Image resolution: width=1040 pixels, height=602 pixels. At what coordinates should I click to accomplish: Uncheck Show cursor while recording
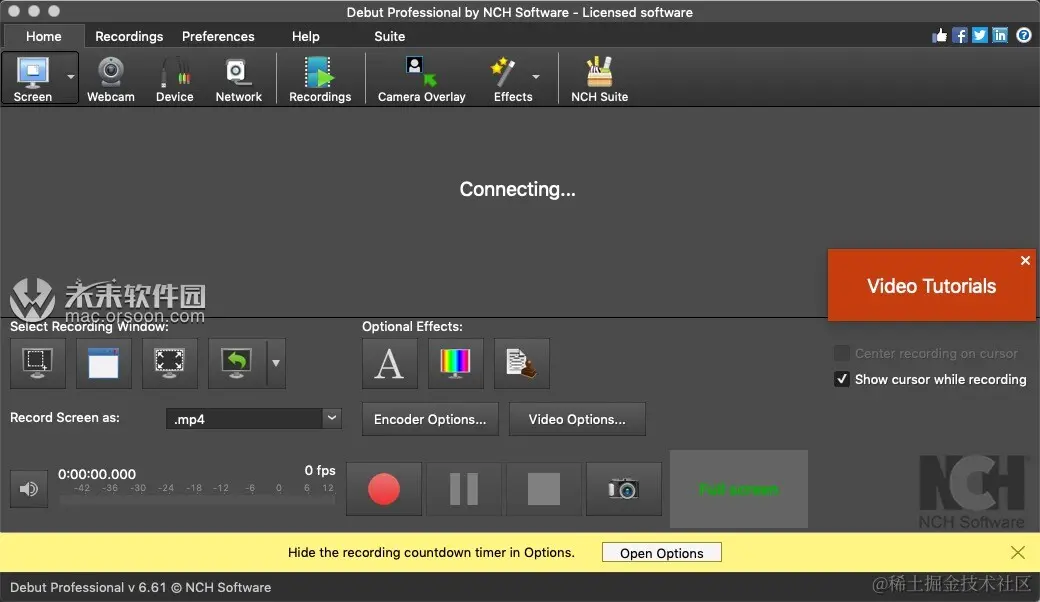click(841, 379)
